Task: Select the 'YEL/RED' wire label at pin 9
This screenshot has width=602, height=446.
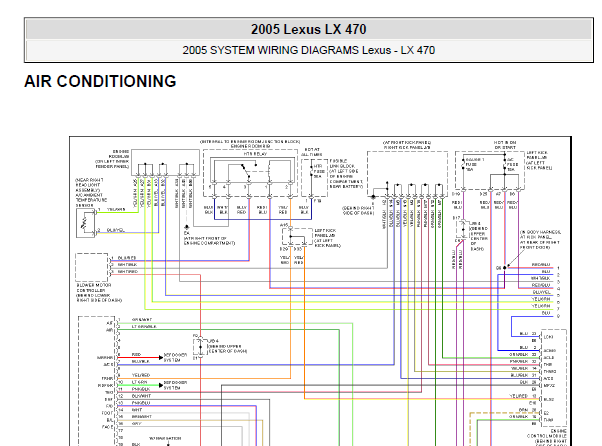Action: click(x=141, y=375)
